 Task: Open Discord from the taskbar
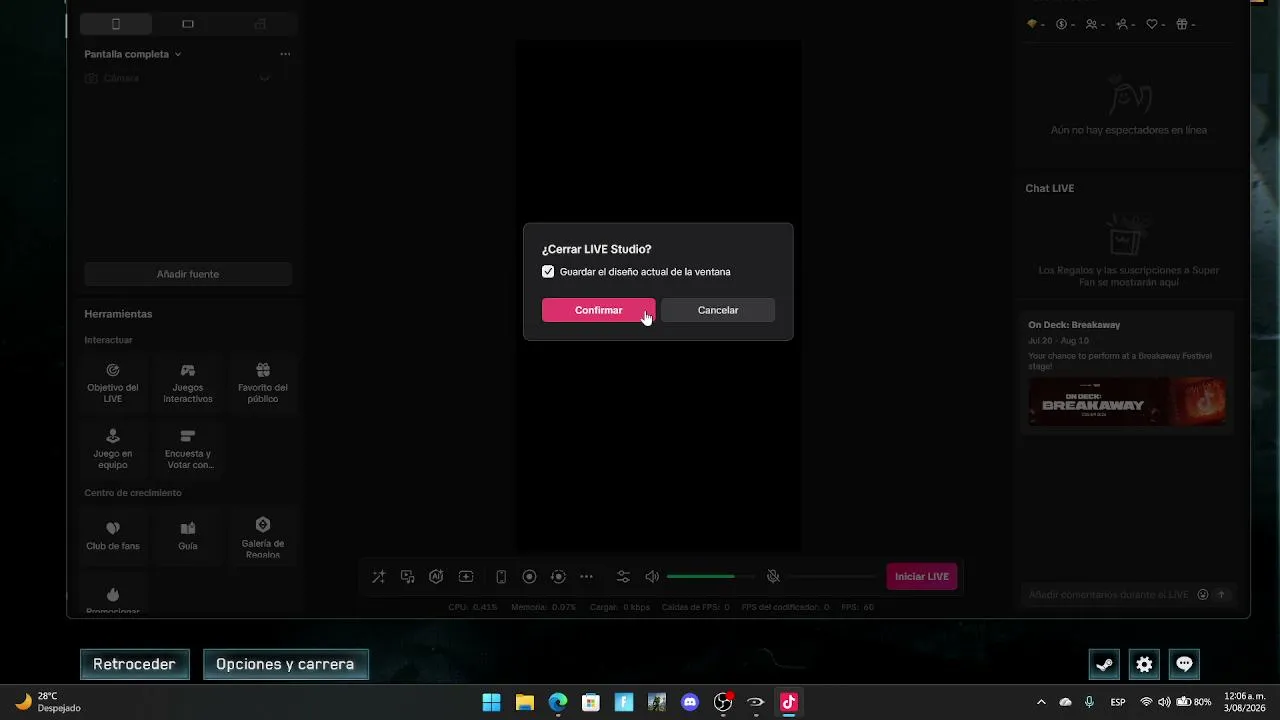[690, 702]
